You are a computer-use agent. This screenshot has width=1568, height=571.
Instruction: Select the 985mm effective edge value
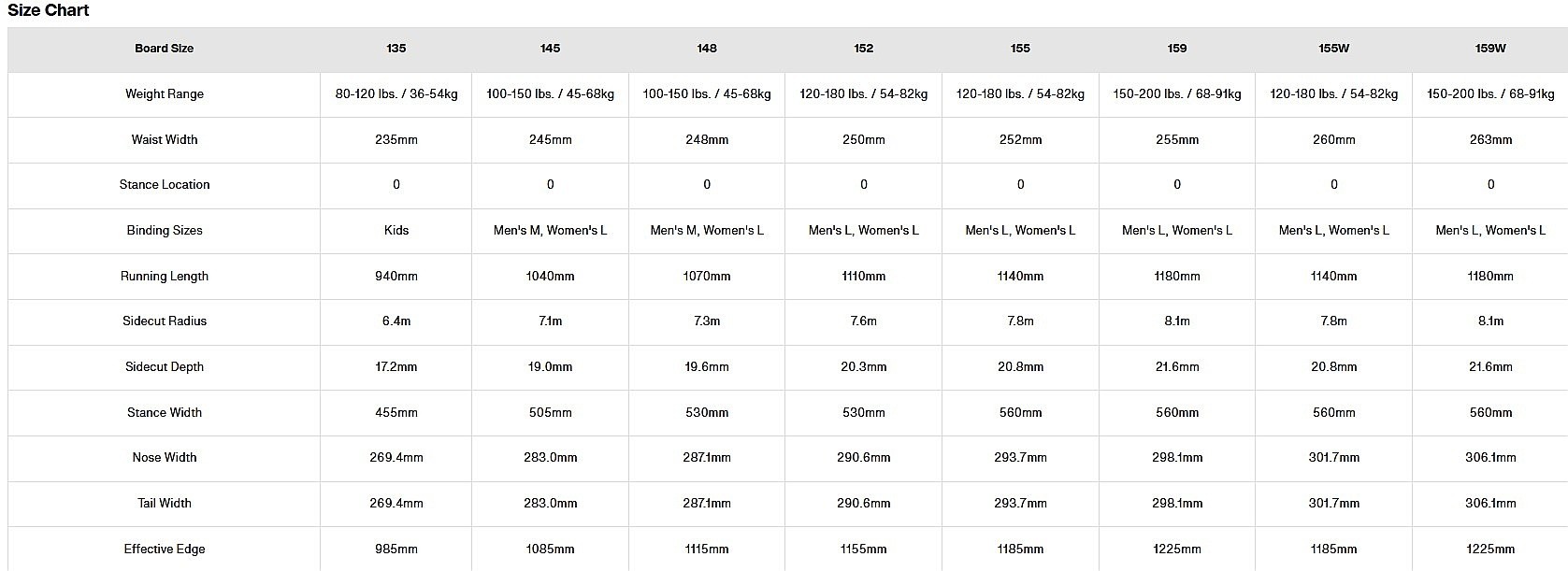[x=396, y=550]
